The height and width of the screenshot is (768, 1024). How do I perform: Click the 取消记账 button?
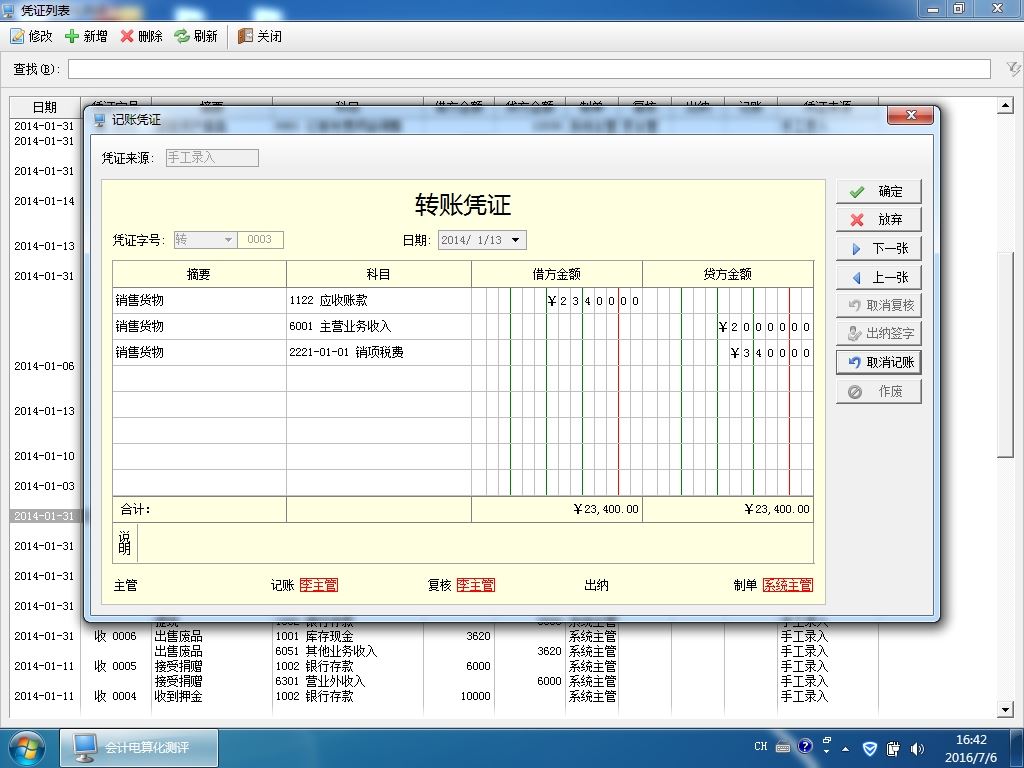878,362
